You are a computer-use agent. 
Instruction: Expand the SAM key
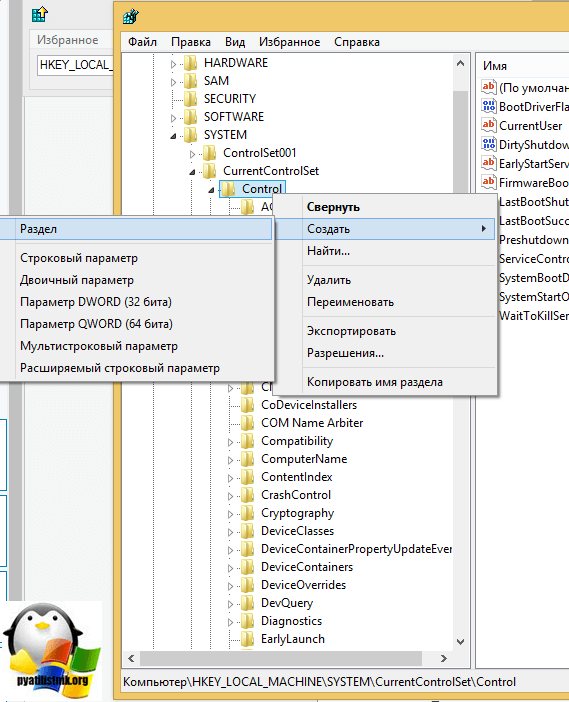point(173,82)
